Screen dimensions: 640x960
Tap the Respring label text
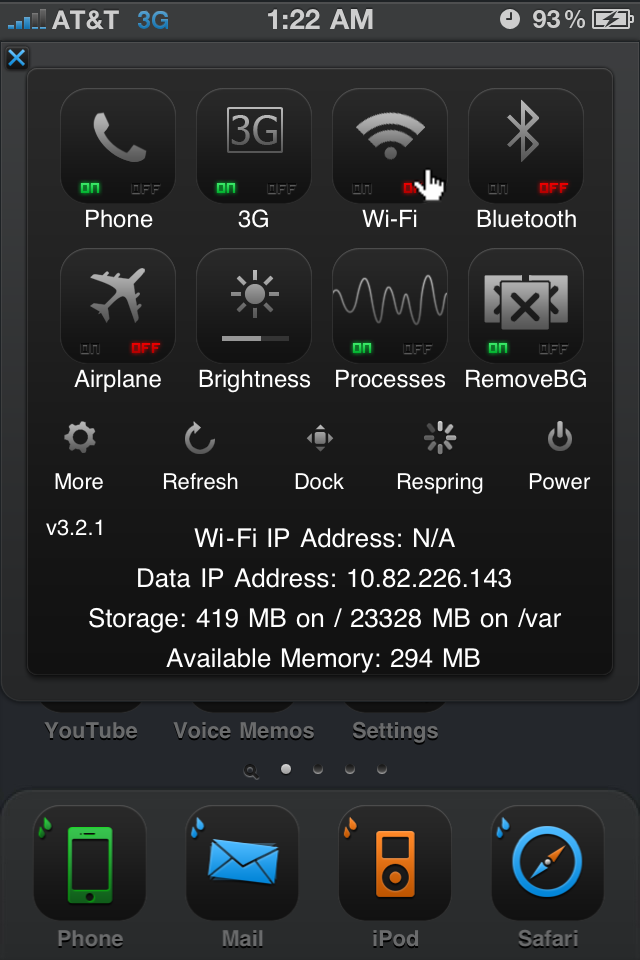point(440,482)
